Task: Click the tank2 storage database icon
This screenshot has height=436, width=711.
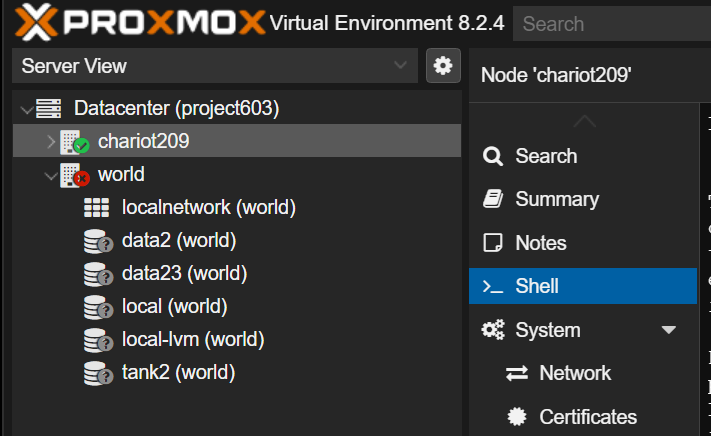Action: point(96,373)
